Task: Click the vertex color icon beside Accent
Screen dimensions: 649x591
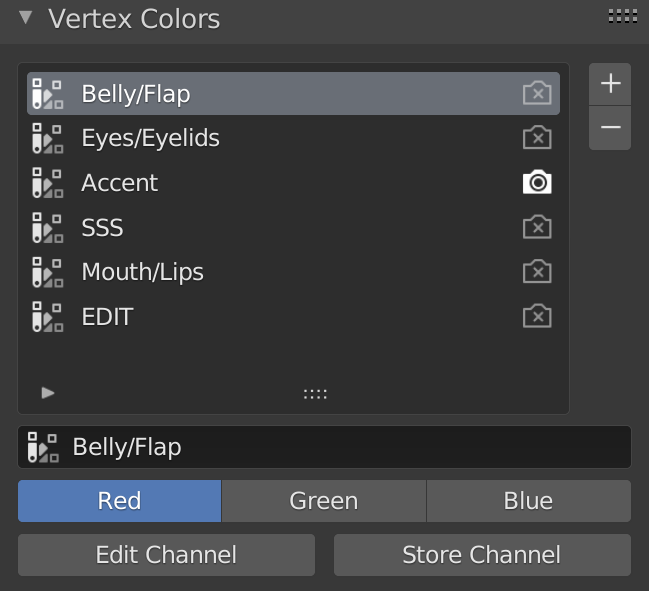Action: [46, 183]
